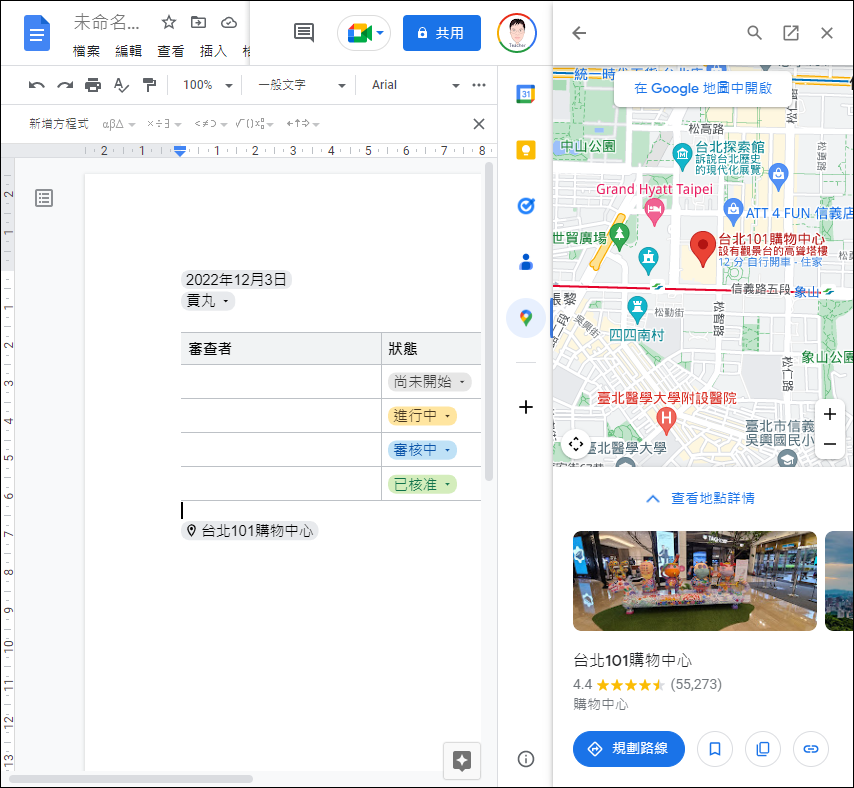854x788 pixels.
Task: Open the 尚未開始 status dropdown
Action: 430,382
